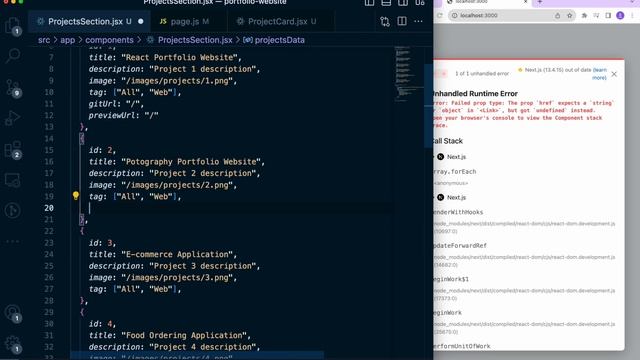Select the app breadcrumb
This screenshot has width=640, height=360.
[67, 40]
